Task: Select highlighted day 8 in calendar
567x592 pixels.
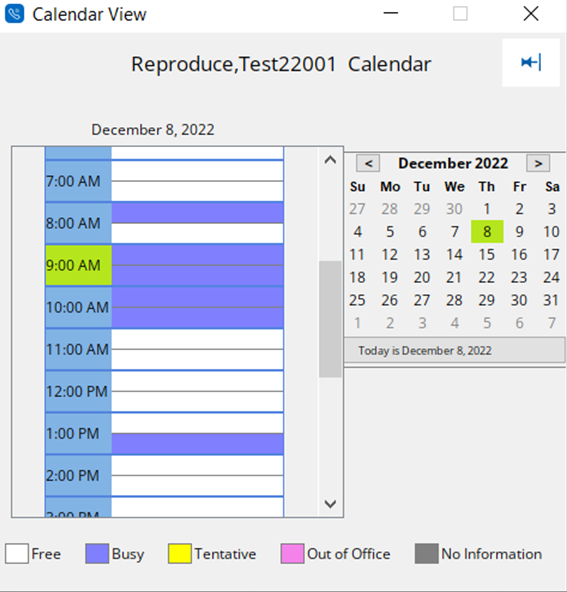Action: (487, 231)
